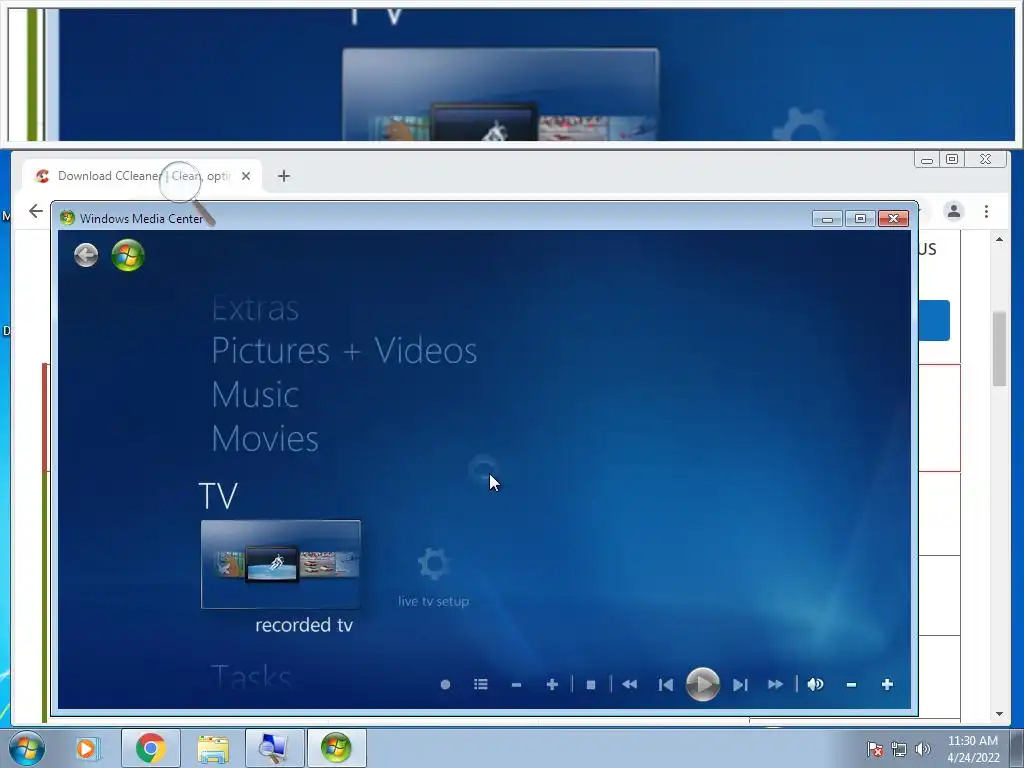Close the Windows Media Center window

893,219
